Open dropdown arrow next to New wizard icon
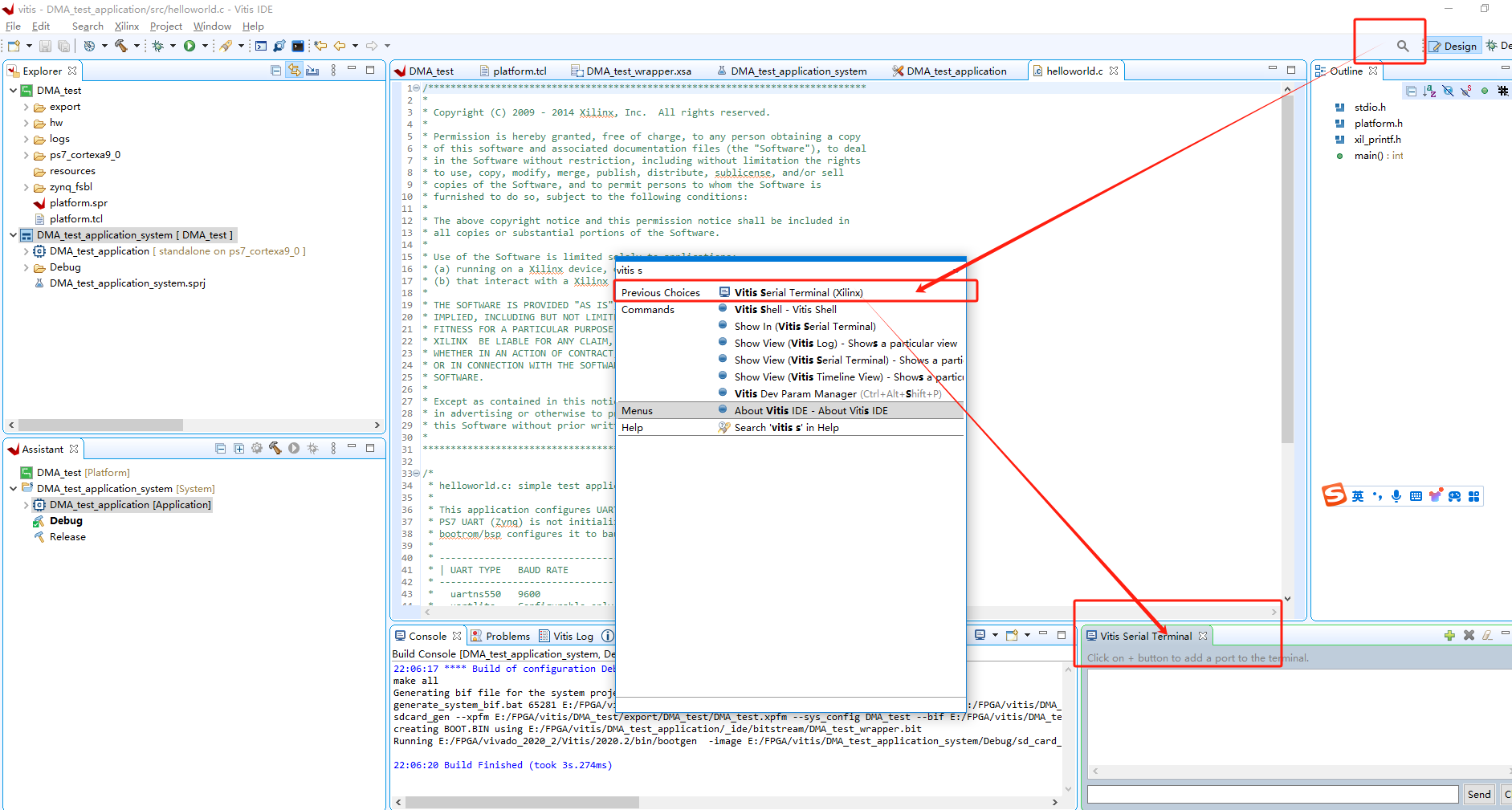The image size is (1512, 810). (x=29, y=46)
